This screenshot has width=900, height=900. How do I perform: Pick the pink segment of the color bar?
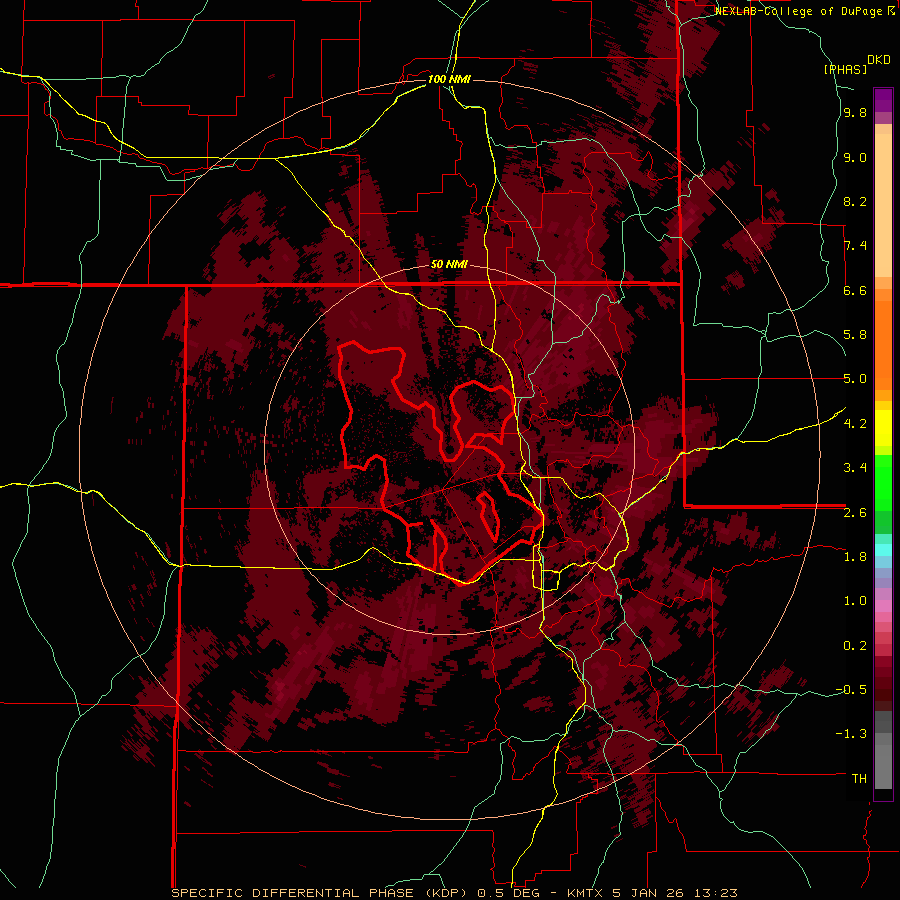(883, 606)
